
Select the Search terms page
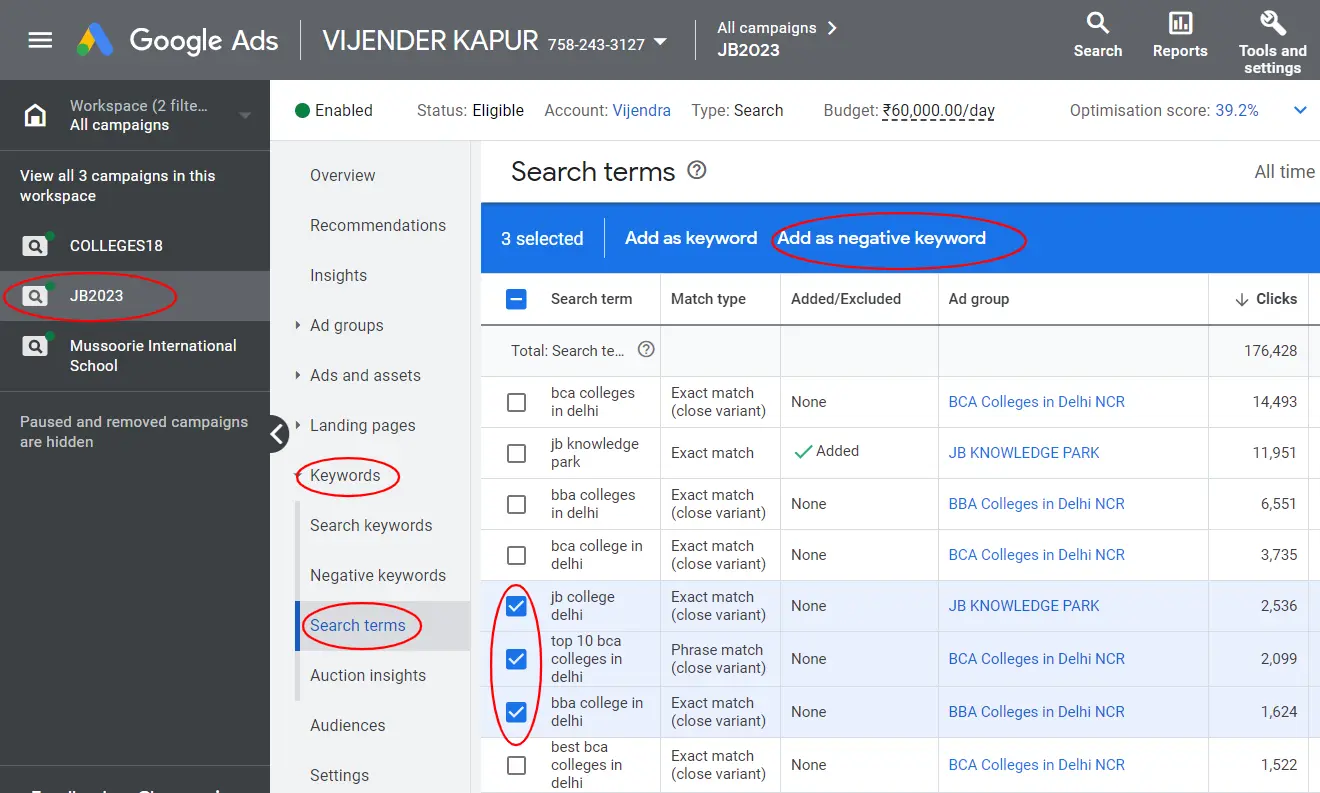tap(358, 625)
